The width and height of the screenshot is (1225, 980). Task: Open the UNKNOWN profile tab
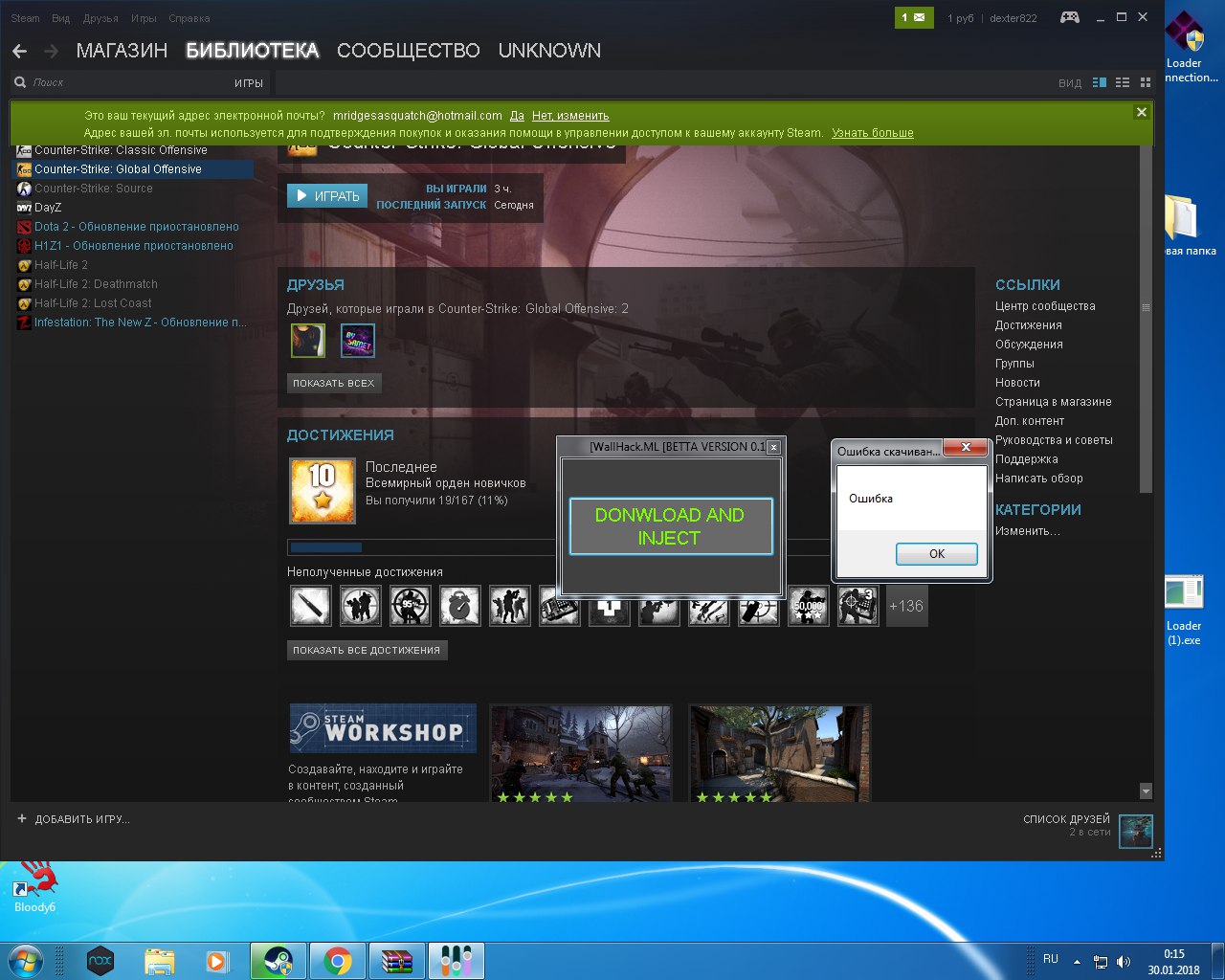(x=549, y=51)
